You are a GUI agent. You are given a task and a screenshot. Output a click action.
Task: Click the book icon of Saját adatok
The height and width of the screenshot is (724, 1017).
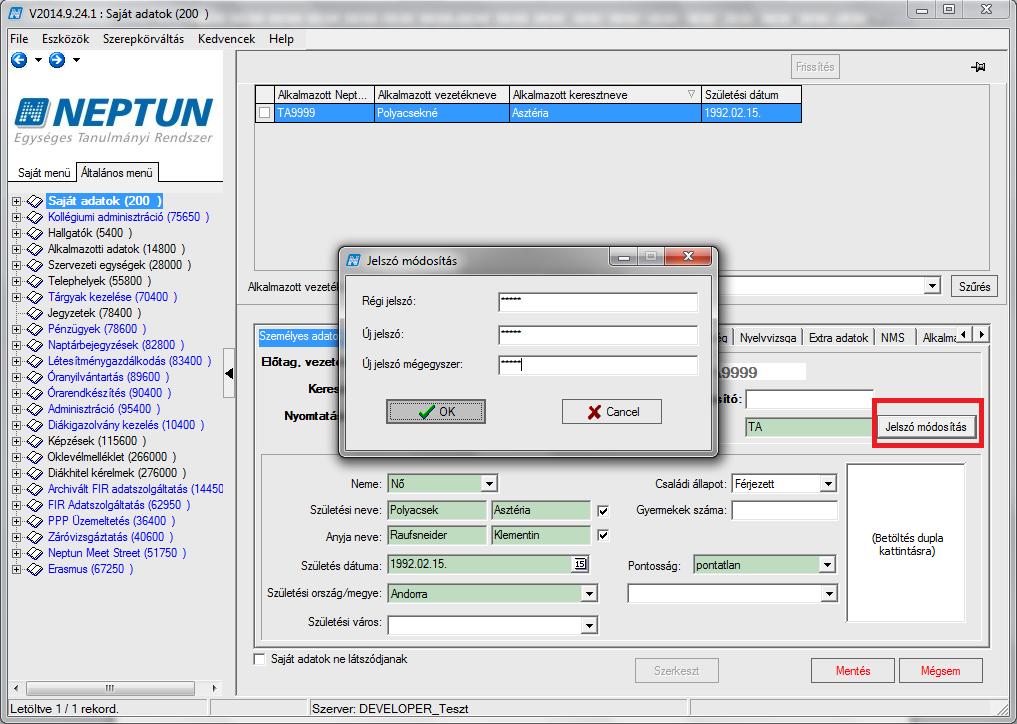35,201
